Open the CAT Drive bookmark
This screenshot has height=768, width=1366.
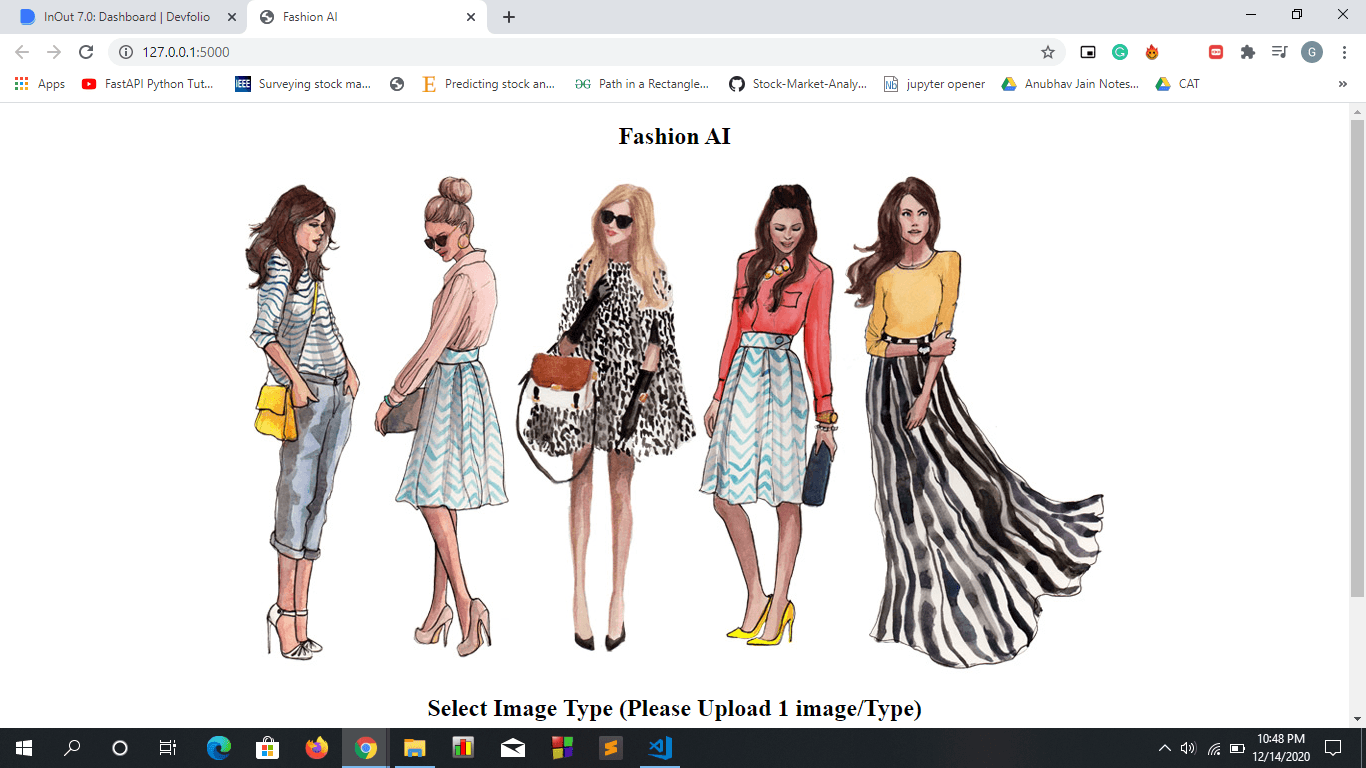click(x=1177, y=84)
